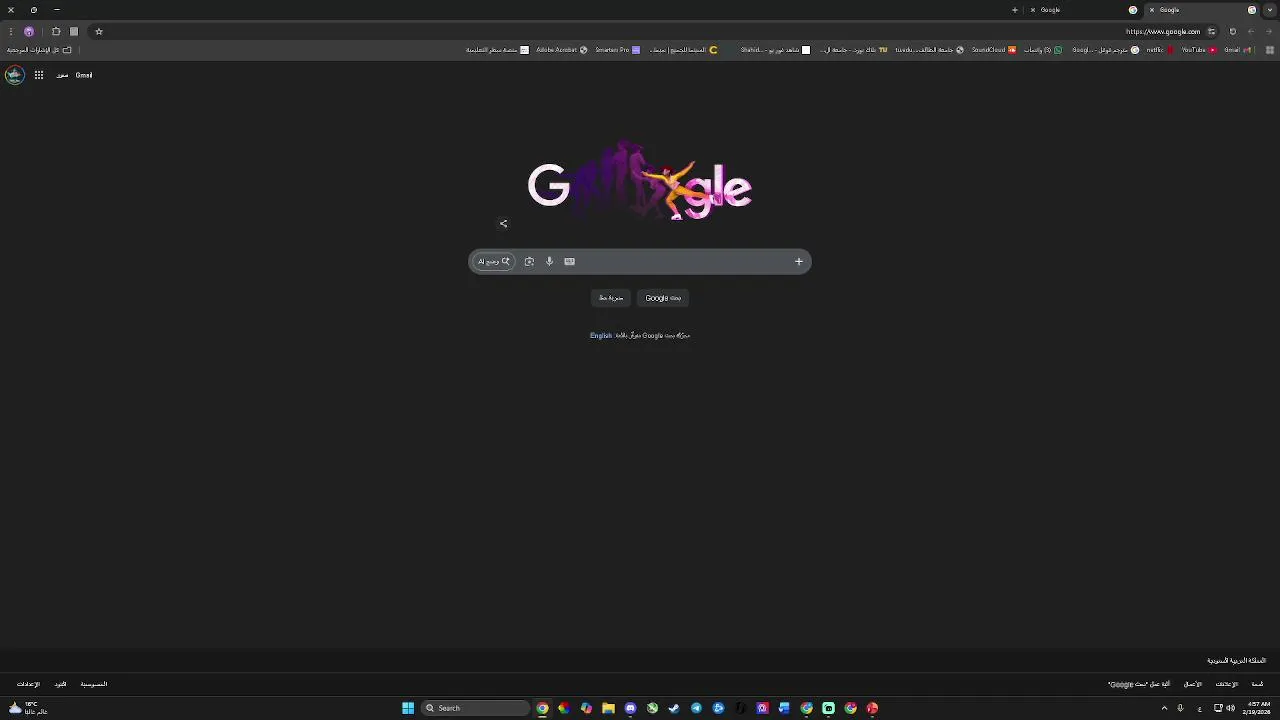This screenshot has height=720, width=1280.
Task: Open the Shahid bookmark
Action: pyautogui.click(x=775, y=50)
